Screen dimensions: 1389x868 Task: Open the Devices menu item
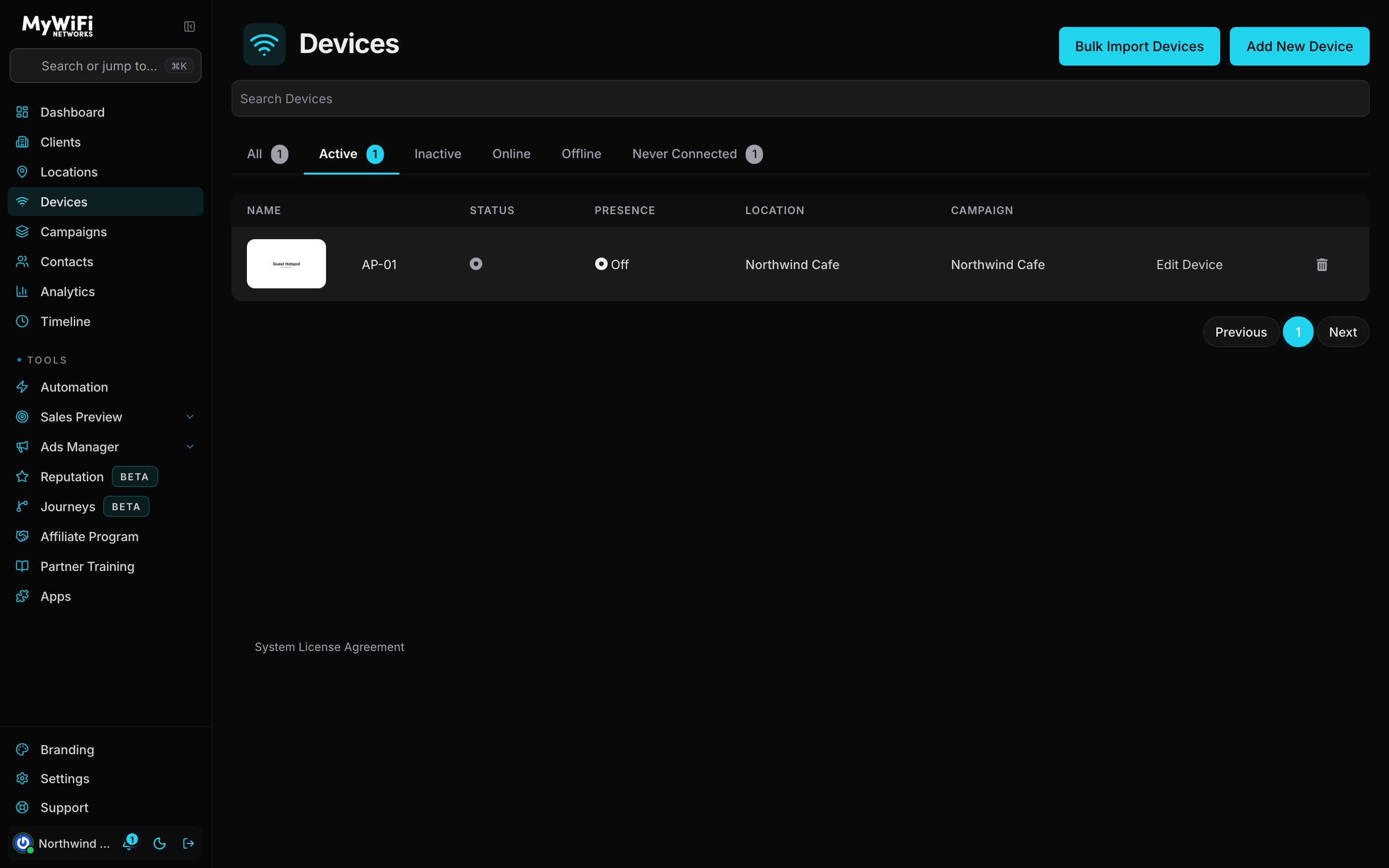[x=106, y=202]
